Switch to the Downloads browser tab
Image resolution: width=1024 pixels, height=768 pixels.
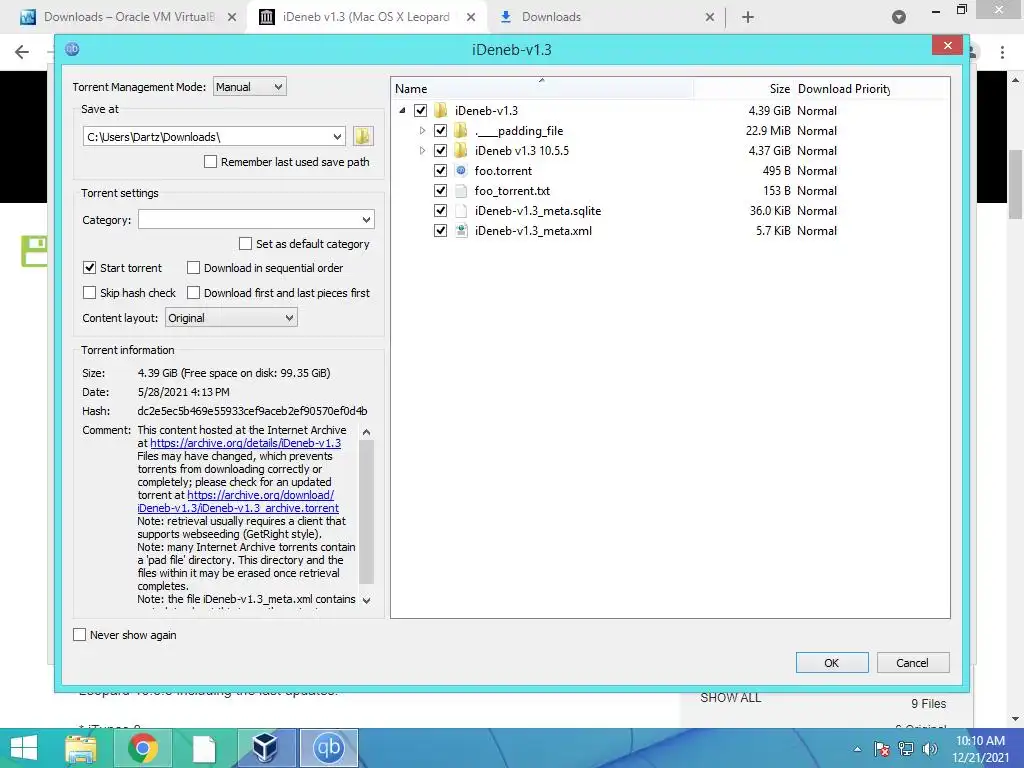[551, 17]
